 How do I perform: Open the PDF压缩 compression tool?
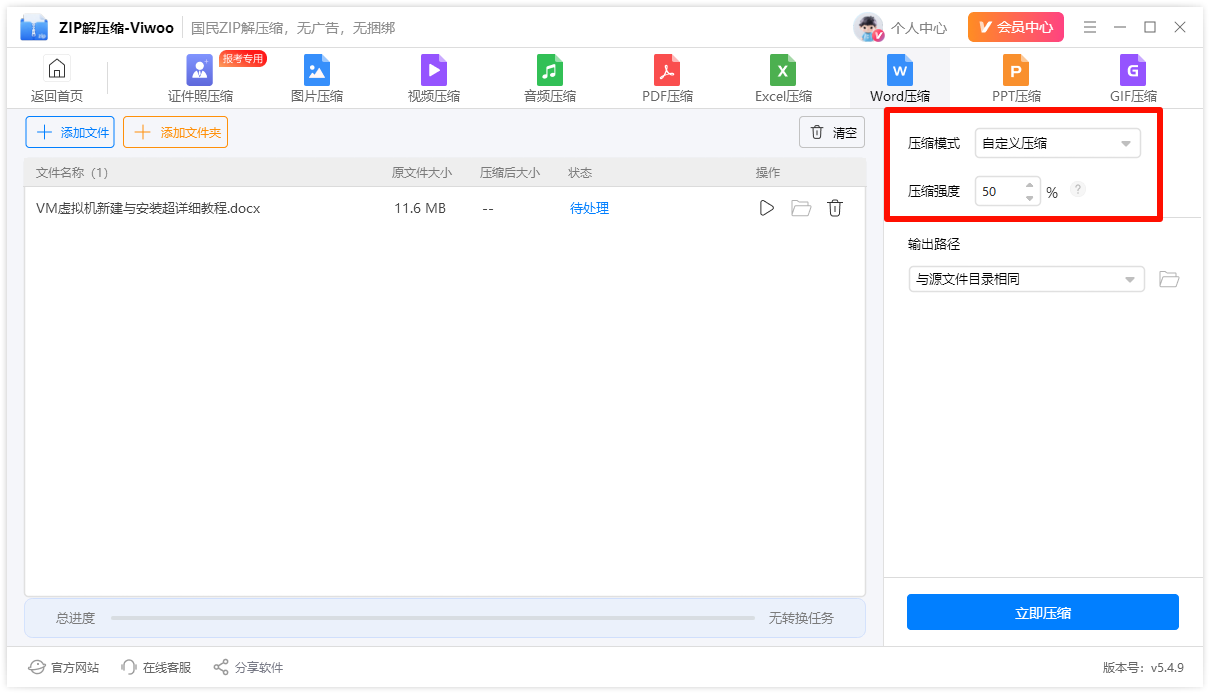coord(667,79)
